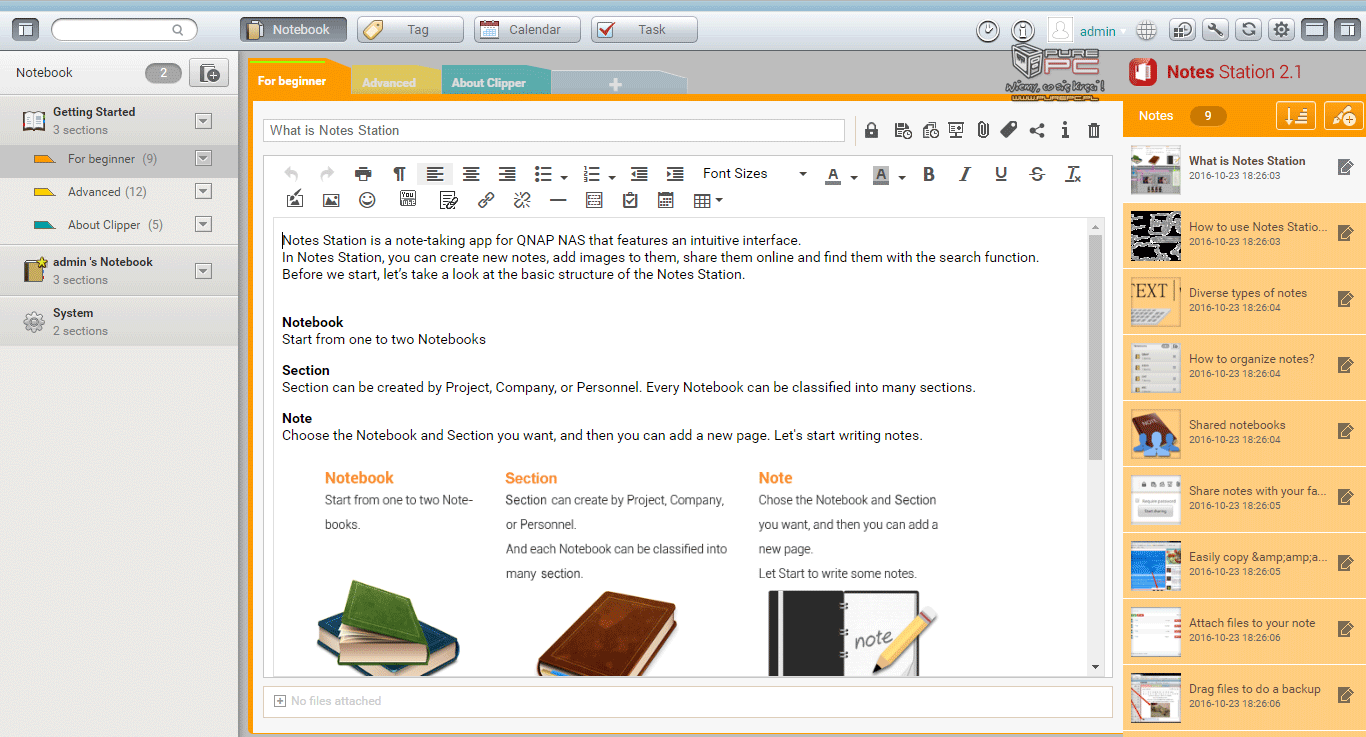Click the tag icon in note header
The image size is (1366, 737).
pos(1009,130)
